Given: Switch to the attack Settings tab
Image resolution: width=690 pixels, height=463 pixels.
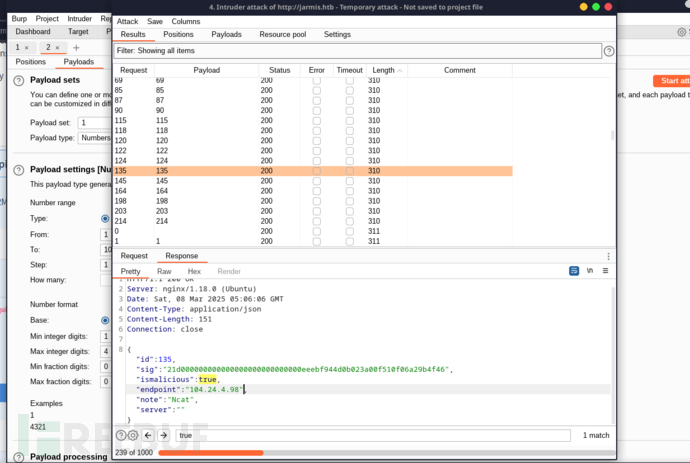Looking at the screenshot, I should [337, 34].
